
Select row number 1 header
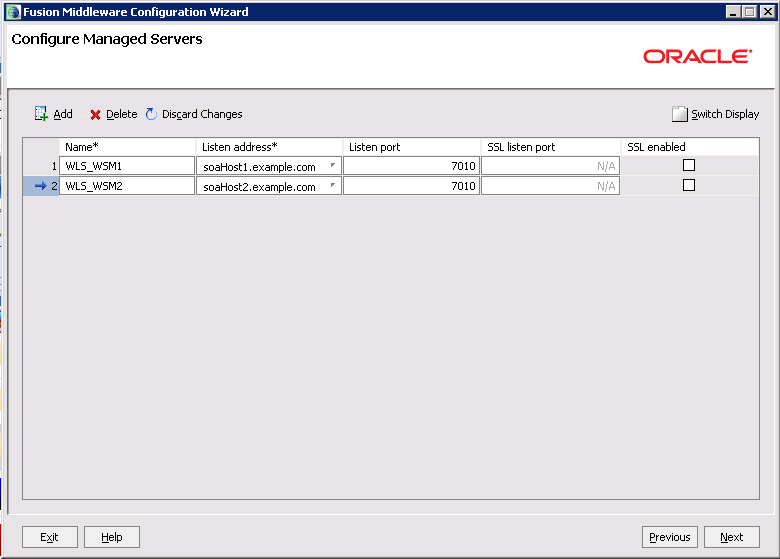(x=41, y=166)
